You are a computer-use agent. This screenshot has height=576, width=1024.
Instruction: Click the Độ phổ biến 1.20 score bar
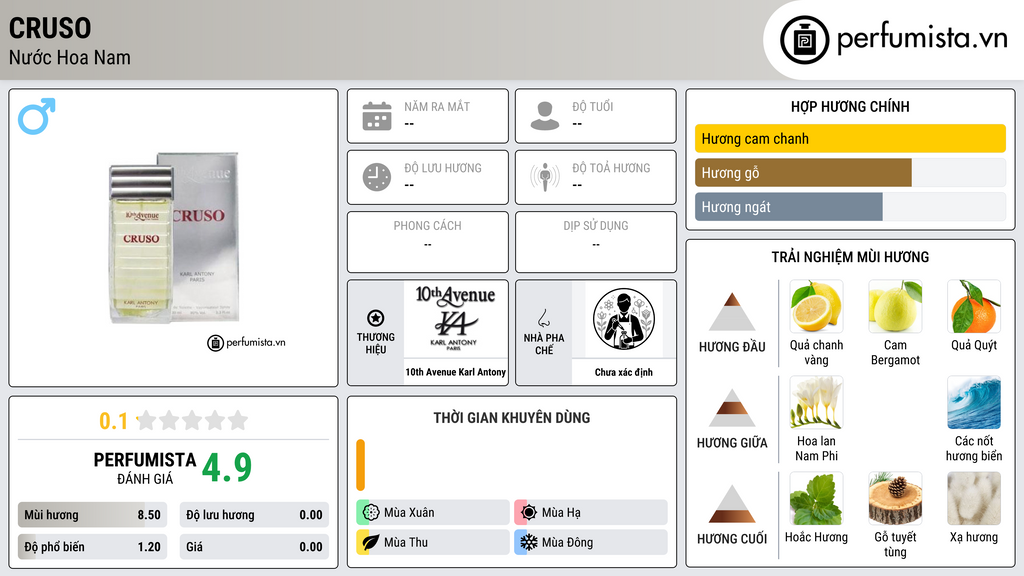coord(92,547)
